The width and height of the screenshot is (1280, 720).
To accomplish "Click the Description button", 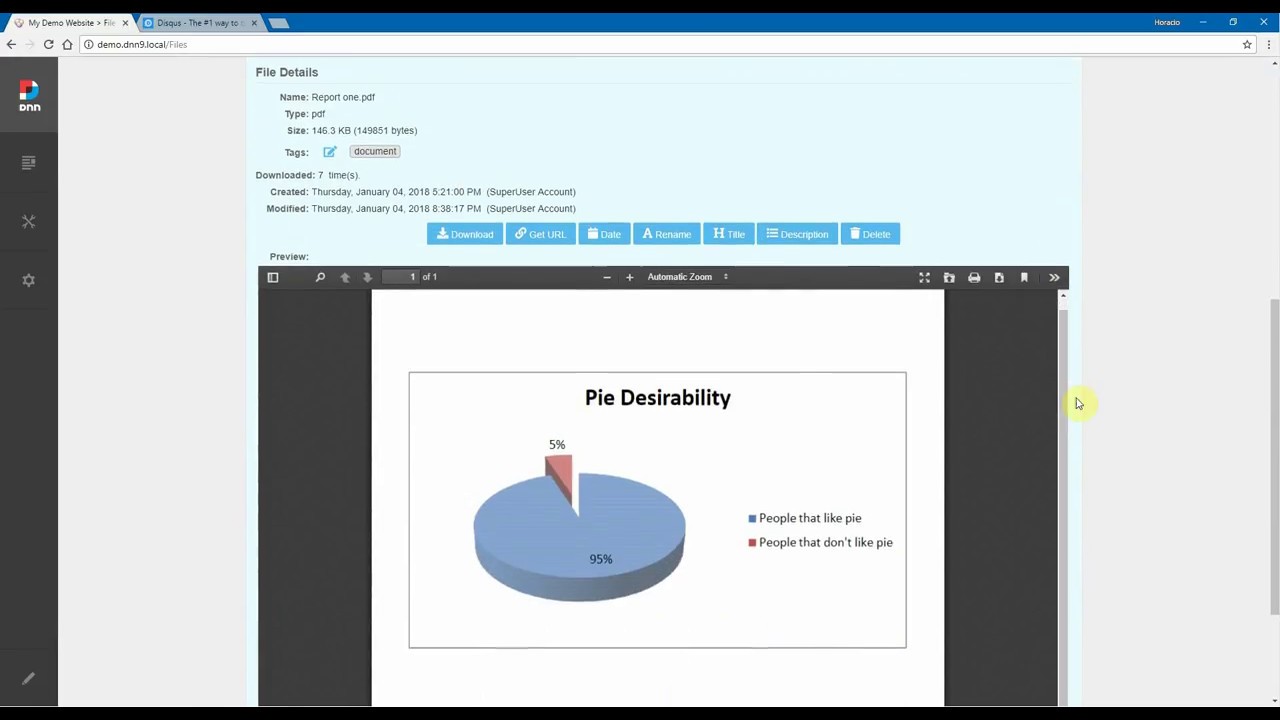I will click(797, 234).
